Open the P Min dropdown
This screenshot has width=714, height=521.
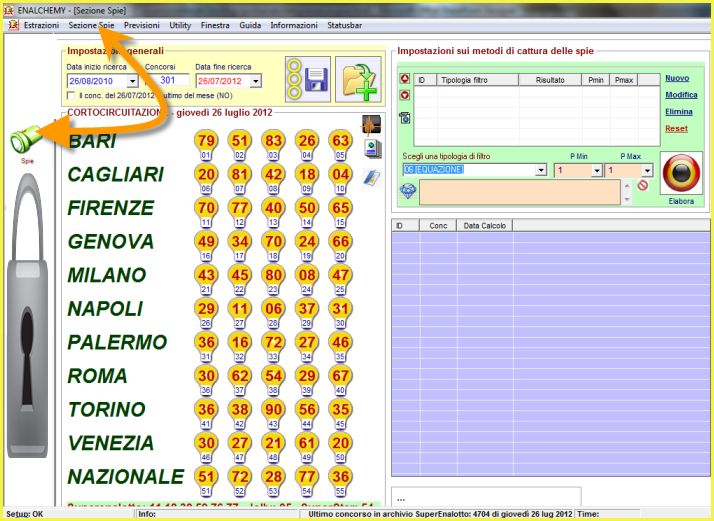point(597,170)
